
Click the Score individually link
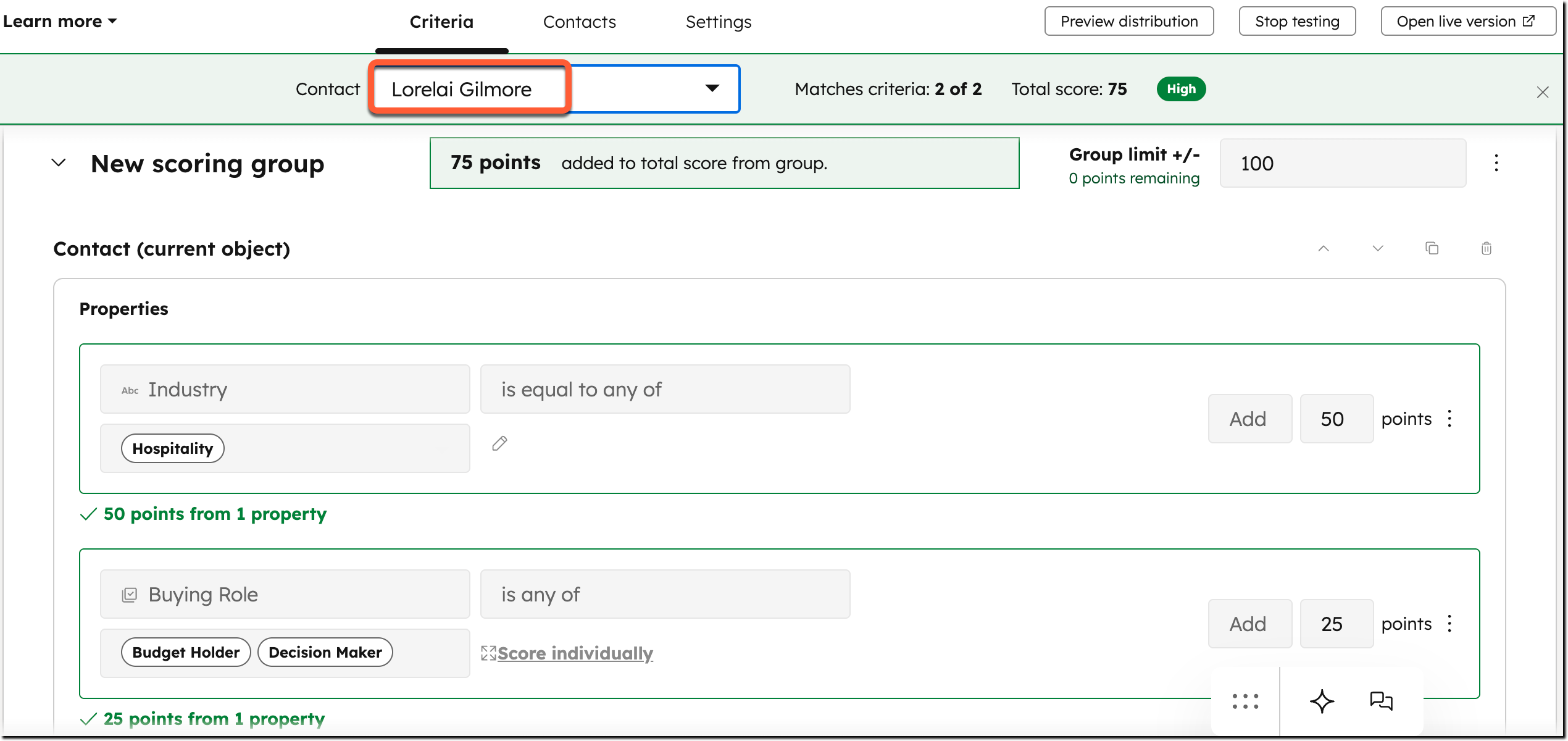[575, 653]
